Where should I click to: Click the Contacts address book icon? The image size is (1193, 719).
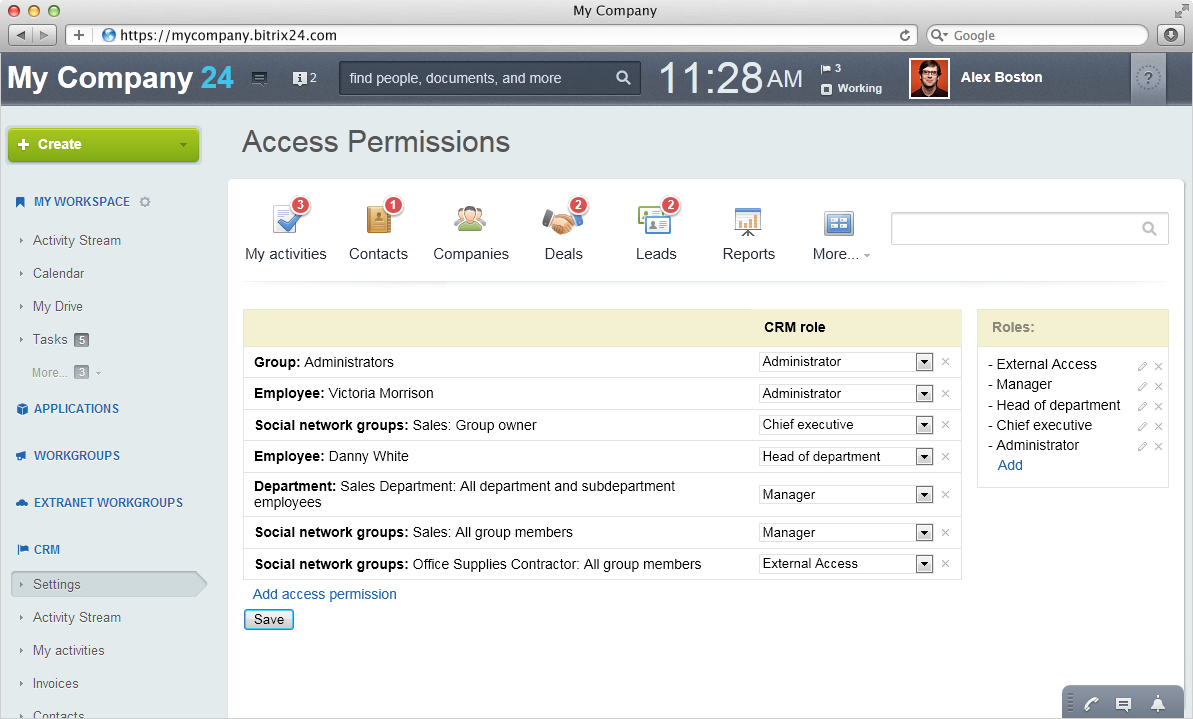[378, 219]
